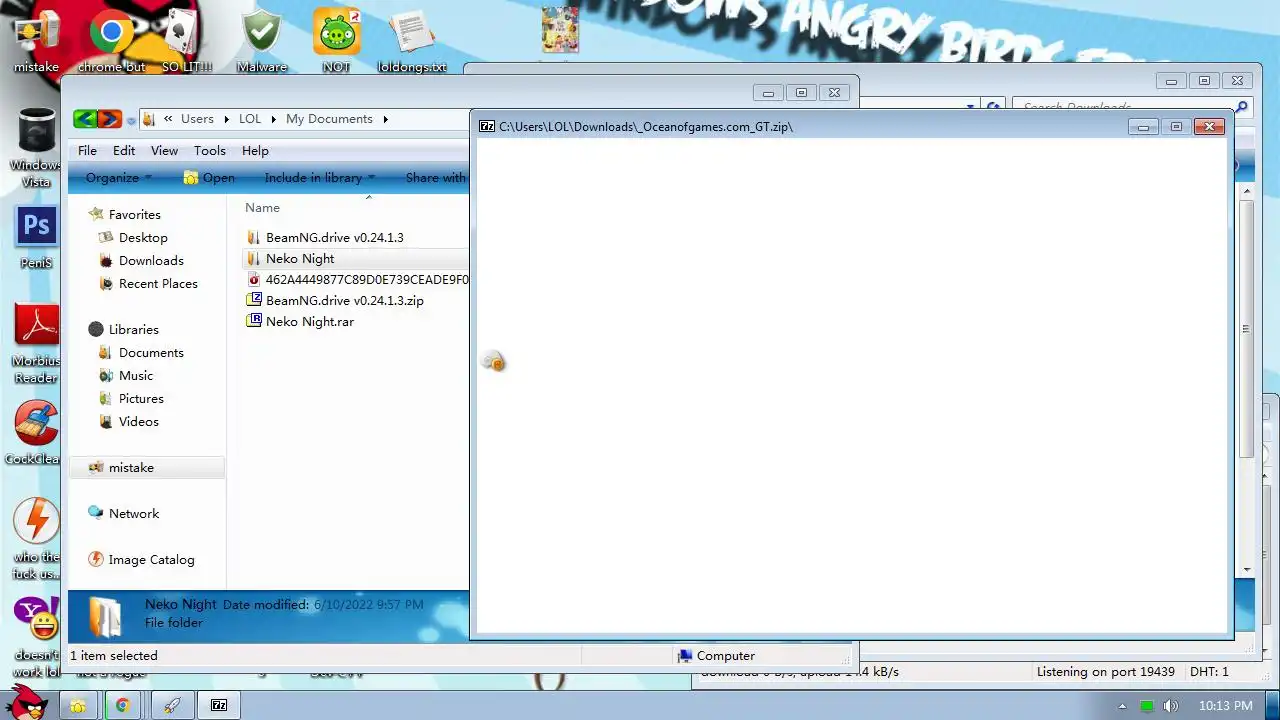Open the recent locations dropdown beside navigation arrows
The width and height of the screenshot is (1280, 720).
(x=131, y=121)
